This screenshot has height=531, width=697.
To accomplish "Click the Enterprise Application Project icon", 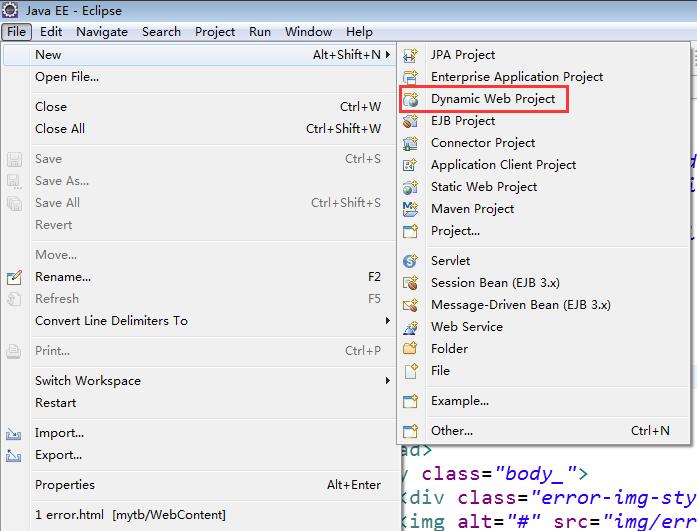I will click(410, 77).
